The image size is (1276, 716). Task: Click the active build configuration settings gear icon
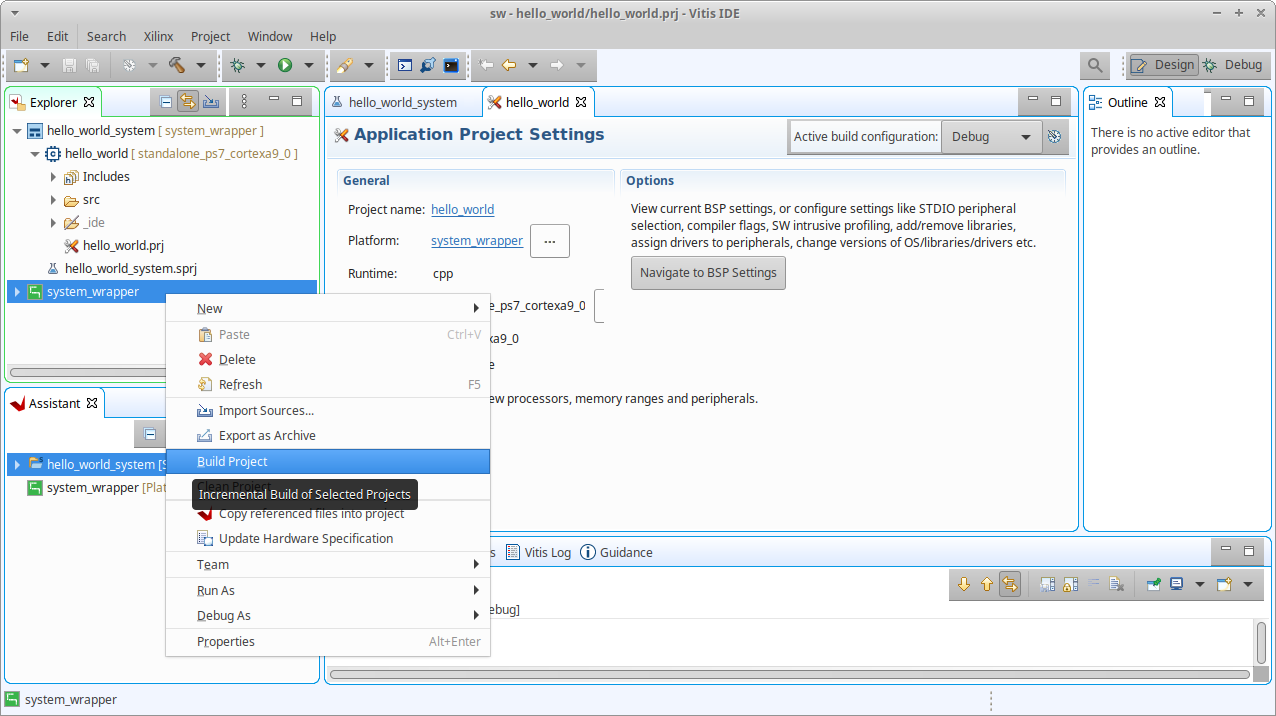[1054, 137]
